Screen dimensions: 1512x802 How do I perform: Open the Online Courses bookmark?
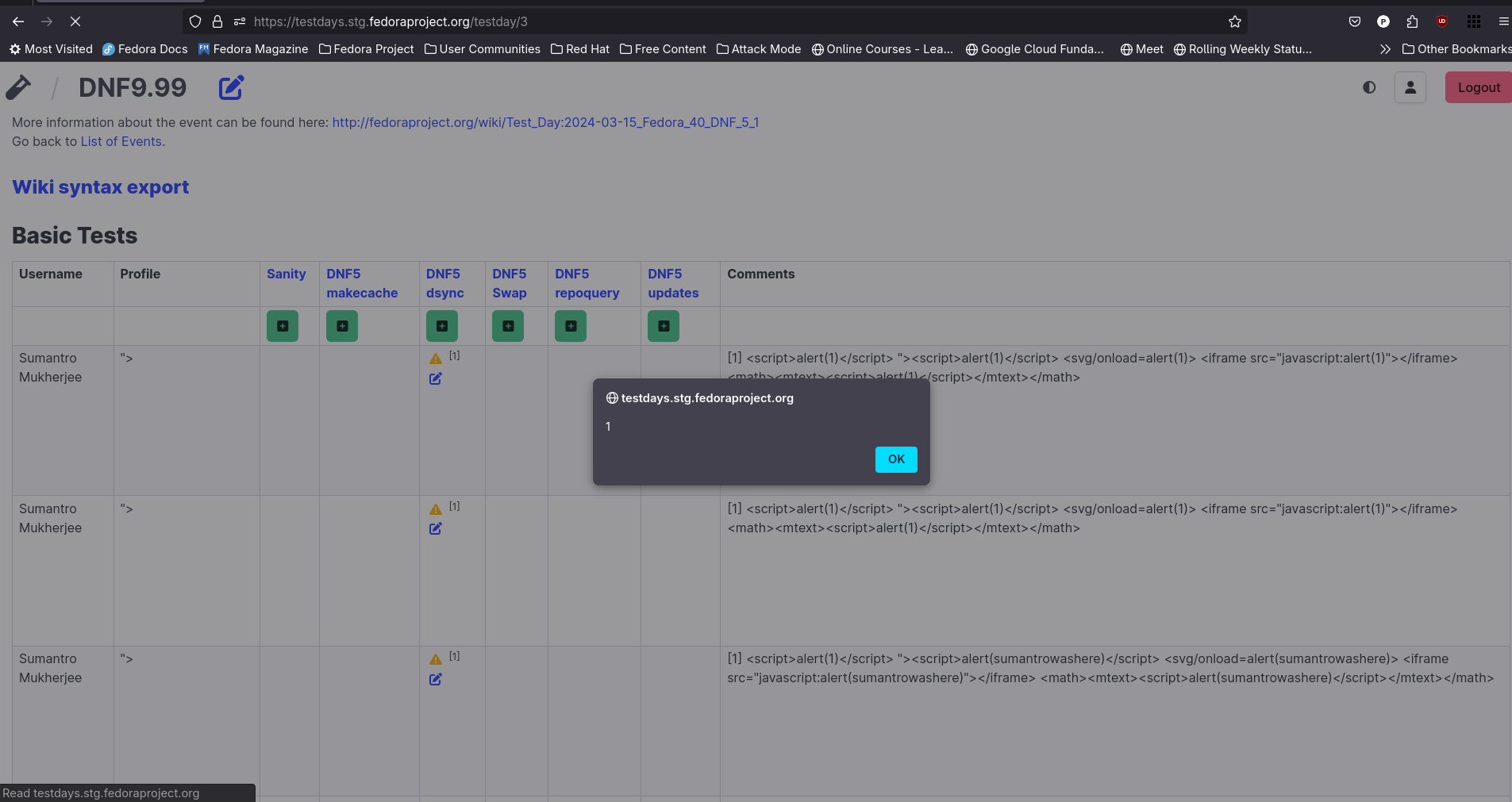[883, 49]
